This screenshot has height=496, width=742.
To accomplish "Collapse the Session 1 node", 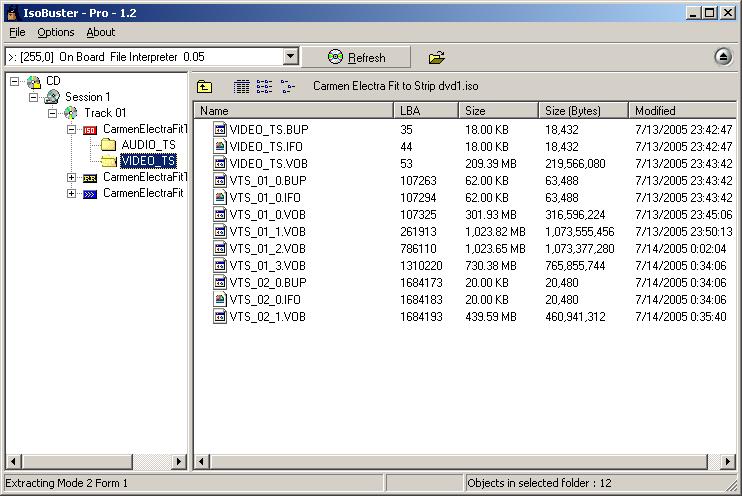I will click(x=34, y=97).
